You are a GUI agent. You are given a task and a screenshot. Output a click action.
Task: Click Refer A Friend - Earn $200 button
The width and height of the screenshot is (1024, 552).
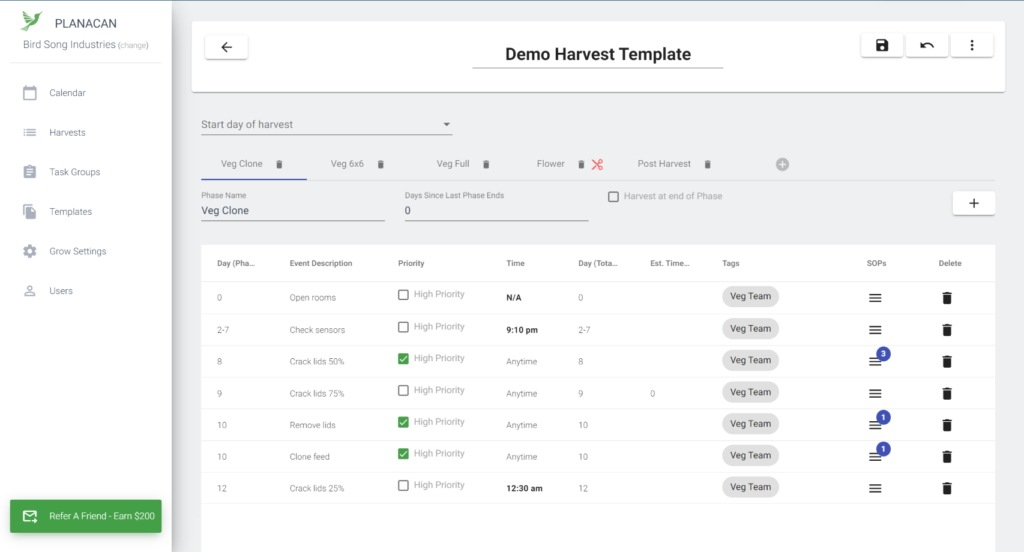coord(86,516)
